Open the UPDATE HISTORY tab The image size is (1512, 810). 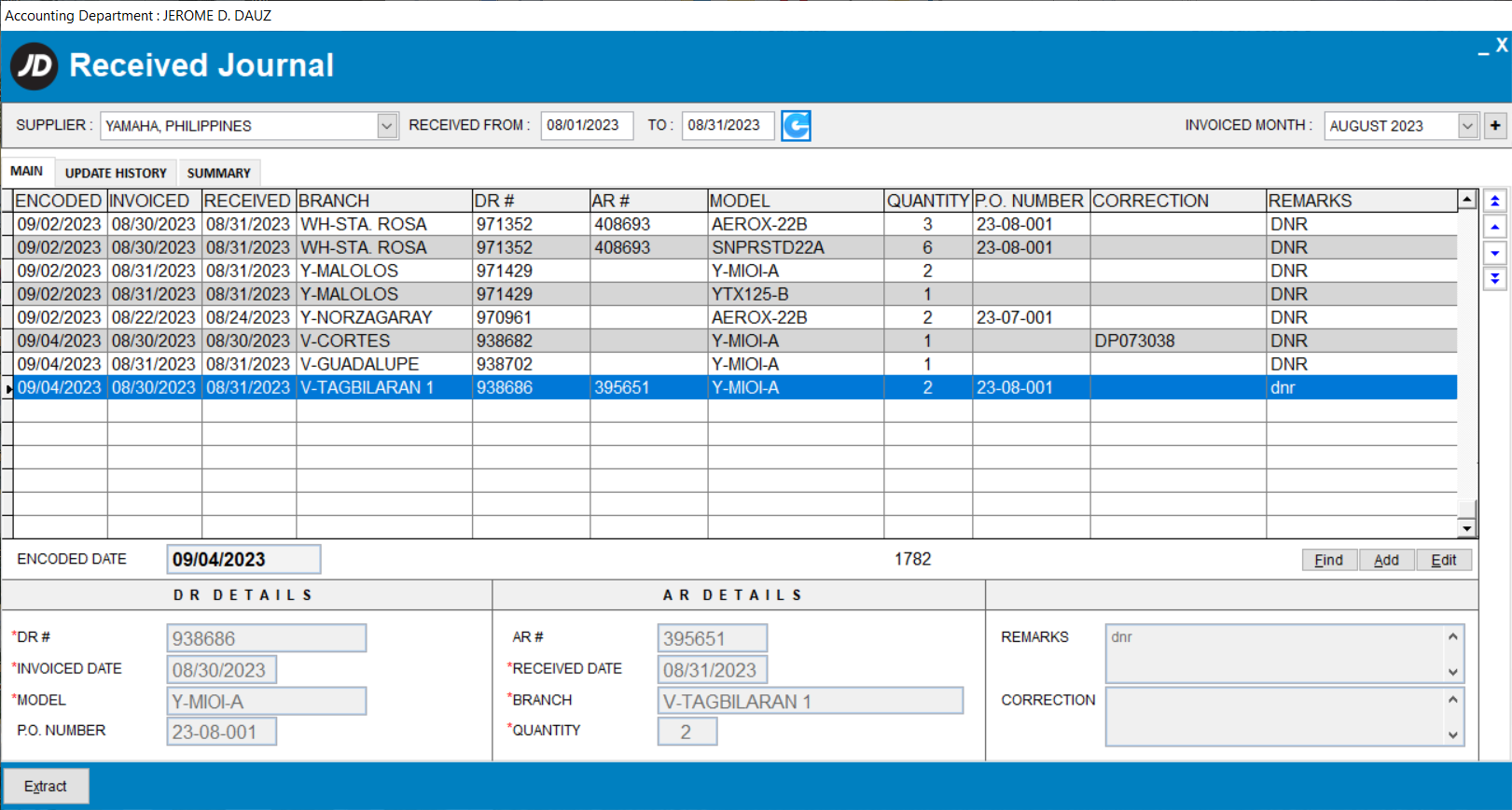click(x=116, y=173)
